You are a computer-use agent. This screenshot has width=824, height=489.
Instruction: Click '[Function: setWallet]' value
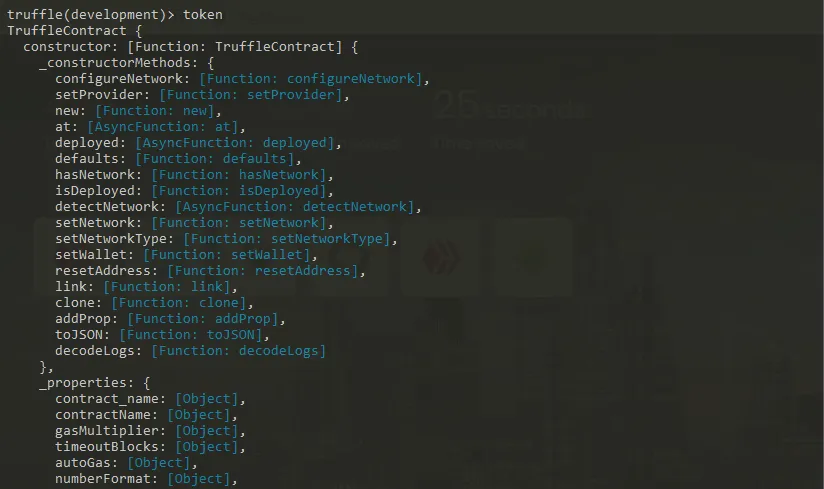pos(227,255)
